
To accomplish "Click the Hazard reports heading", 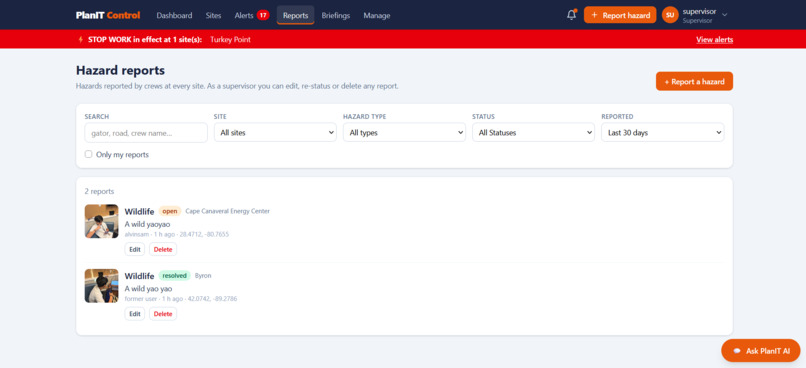I will click(120, 70).
